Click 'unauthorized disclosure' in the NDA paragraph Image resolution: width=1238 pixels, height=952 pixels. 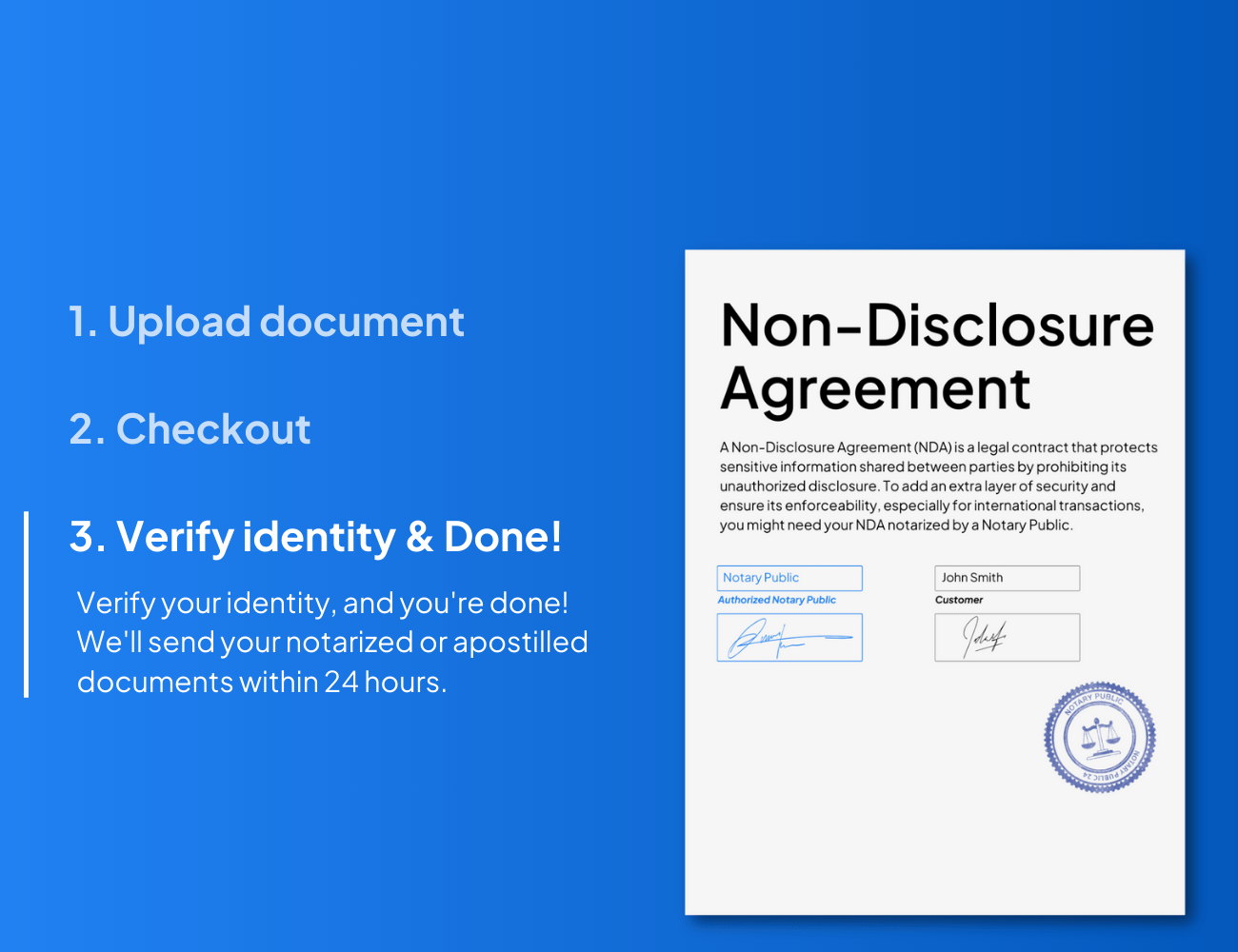[799, 486]
